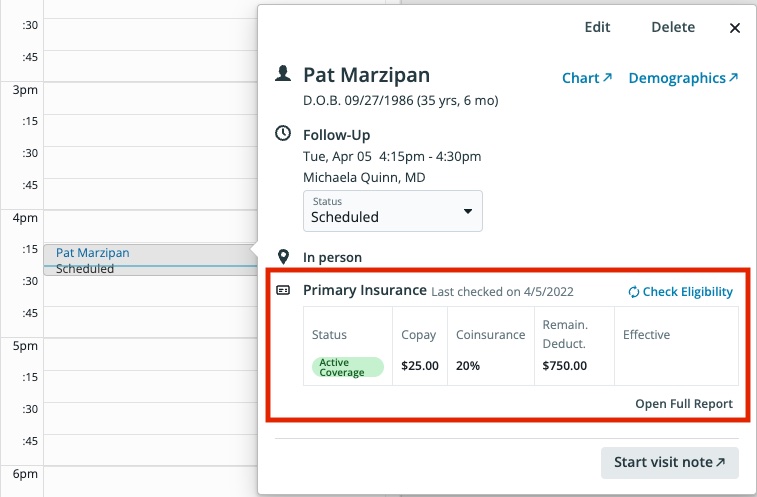
Task: Click the location pin icon by In person
Action: pyautogui.click(x=284, y=257)
